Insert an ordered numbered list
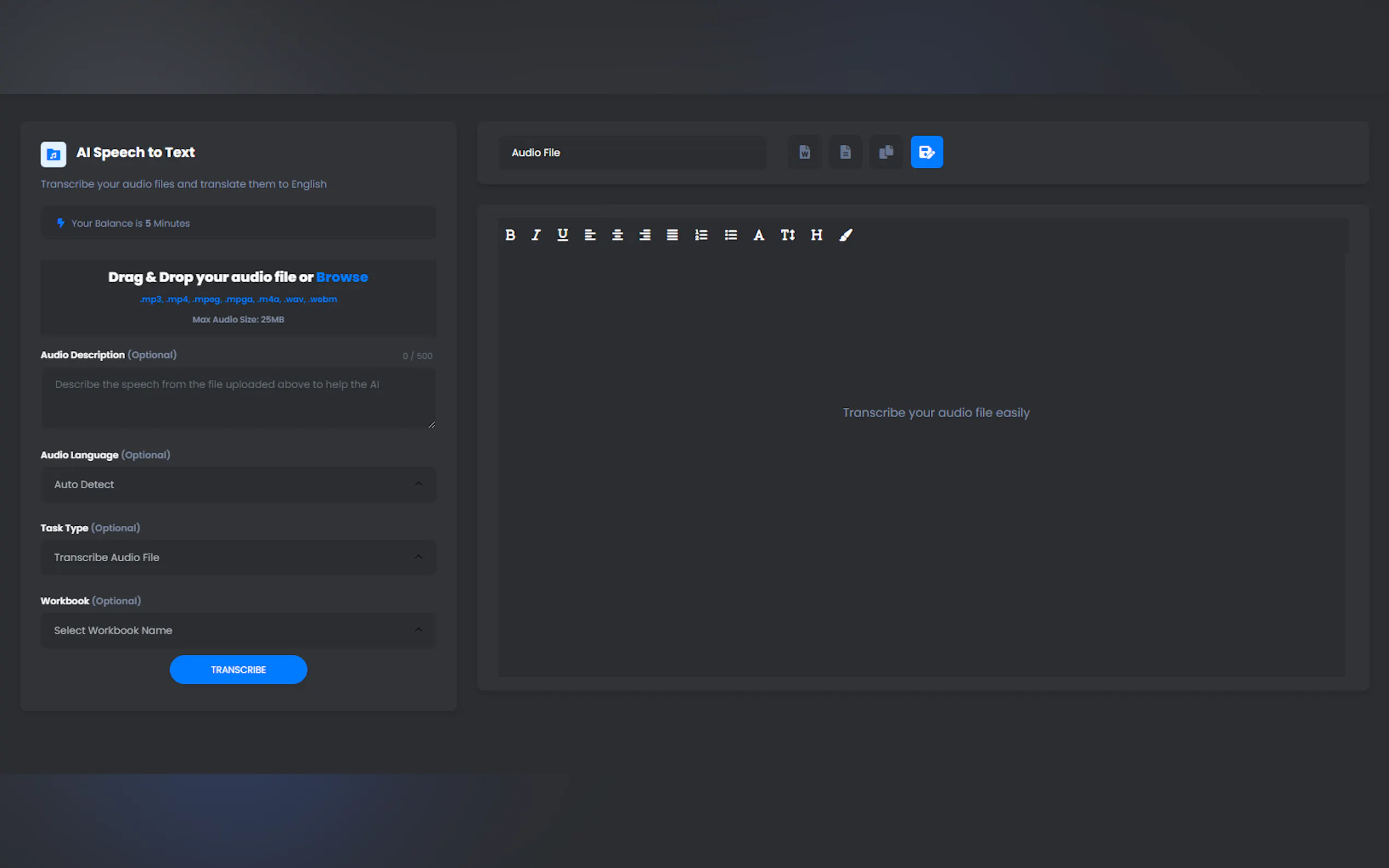Screen dimensions: 1389x868 [x=701, y=235]
